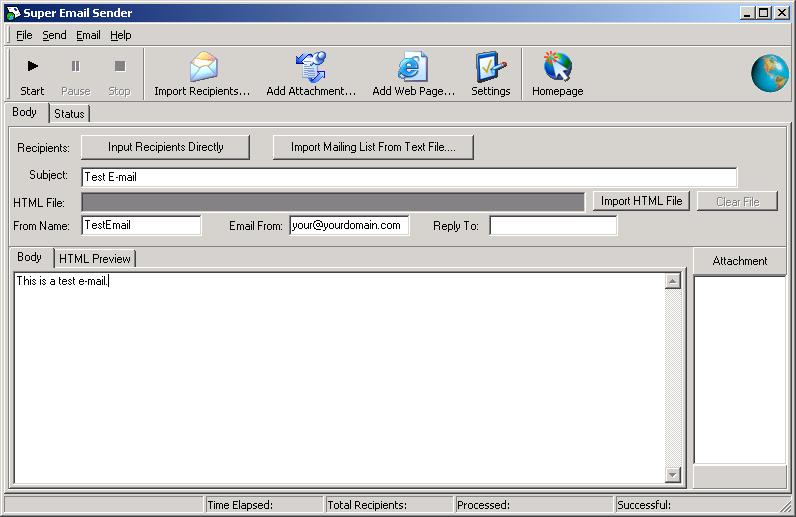Click the Super Email Sender title bar icon
The height and width of the screenshot is (517, 796).
coord(12,13)
